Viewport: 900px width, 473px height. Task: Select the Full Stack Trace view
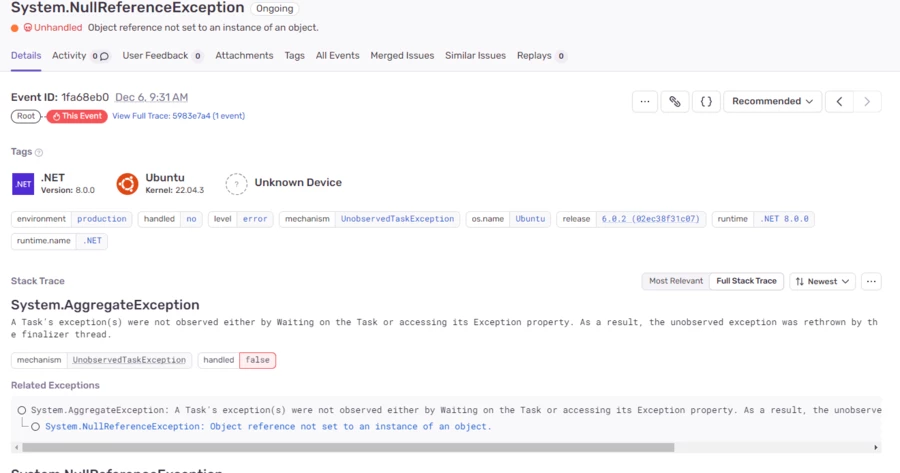click(x=746, y=281)
